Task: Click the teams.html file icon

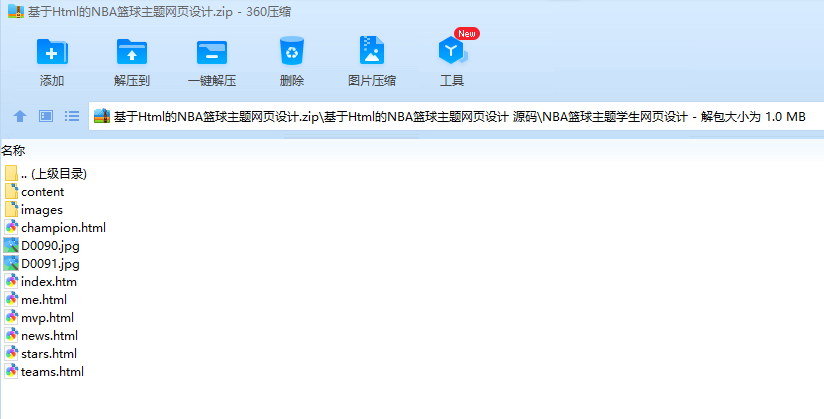Action: (11, 371)
